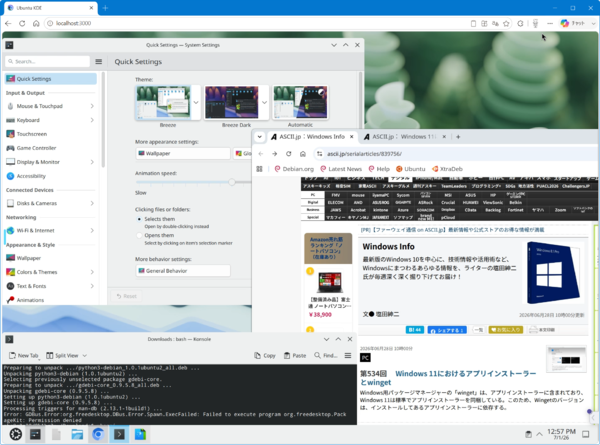Open the XtraDeb bookmark
This screenshot has height=445, width=600.
tap(447, 169)
